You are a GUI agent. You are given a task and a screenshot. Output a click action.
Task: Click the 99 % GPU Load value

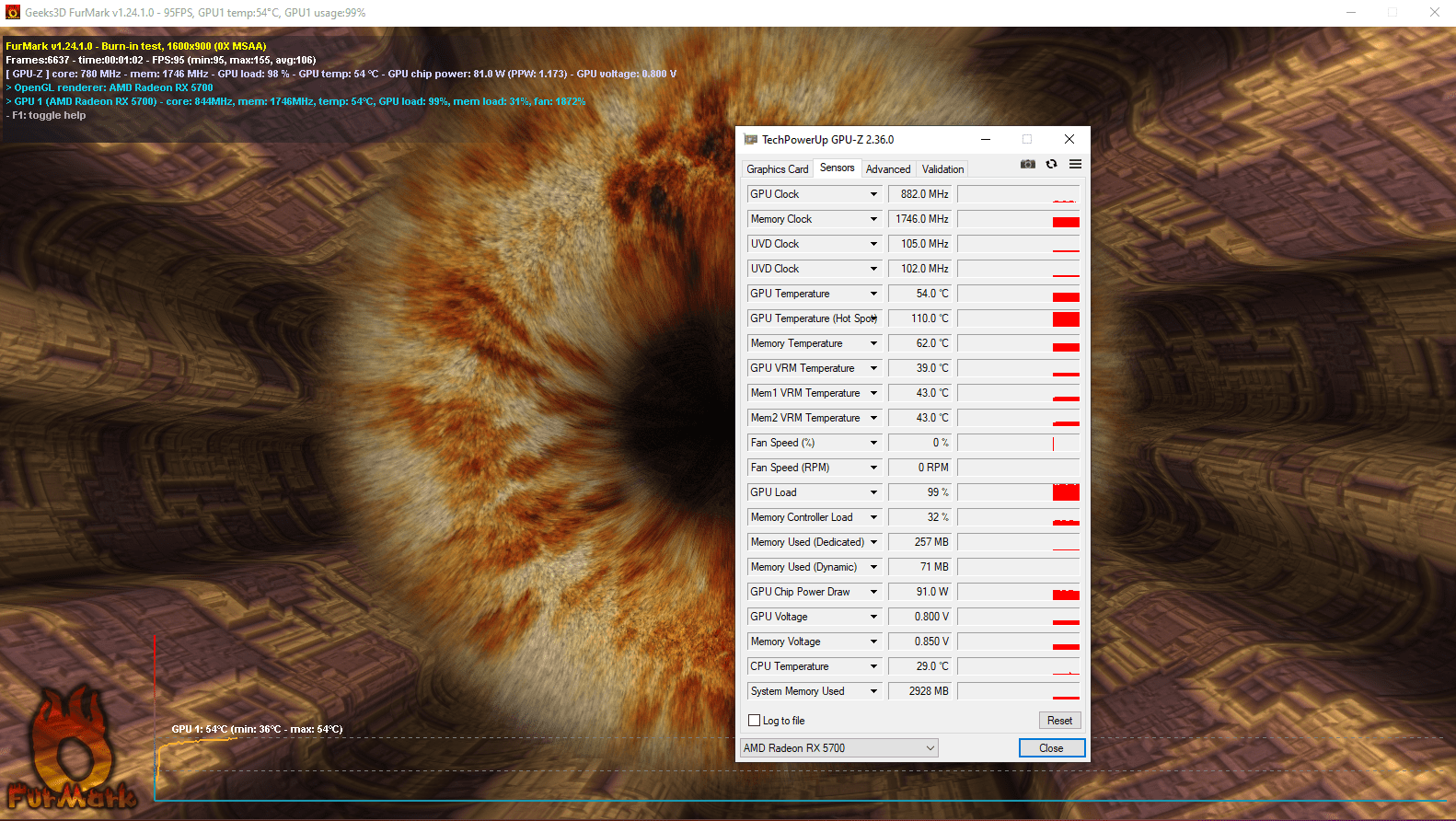point(920,492)
